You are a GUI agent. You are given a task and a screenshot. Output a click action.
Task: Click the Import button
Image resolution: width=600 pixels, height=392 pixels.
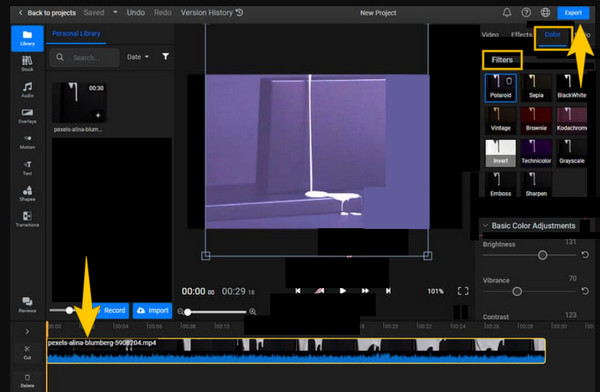tap(153, 310)
